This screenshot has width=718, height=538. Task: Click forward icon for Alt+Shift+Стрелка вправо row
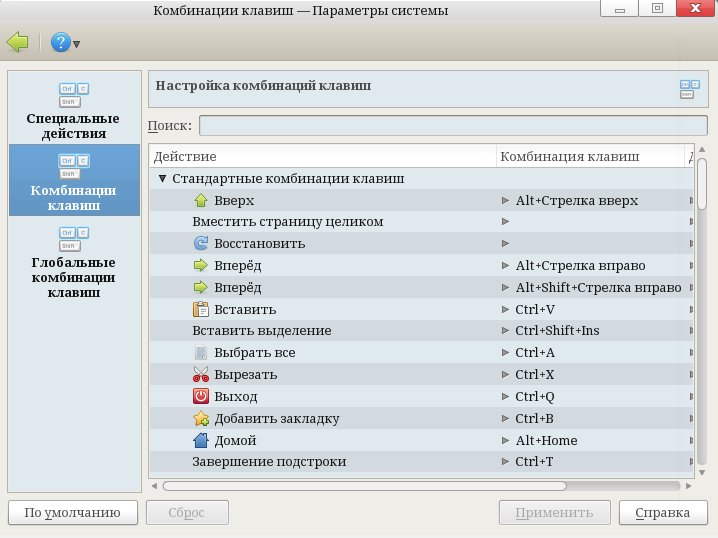pyautogui.click(x=201, y=287)
